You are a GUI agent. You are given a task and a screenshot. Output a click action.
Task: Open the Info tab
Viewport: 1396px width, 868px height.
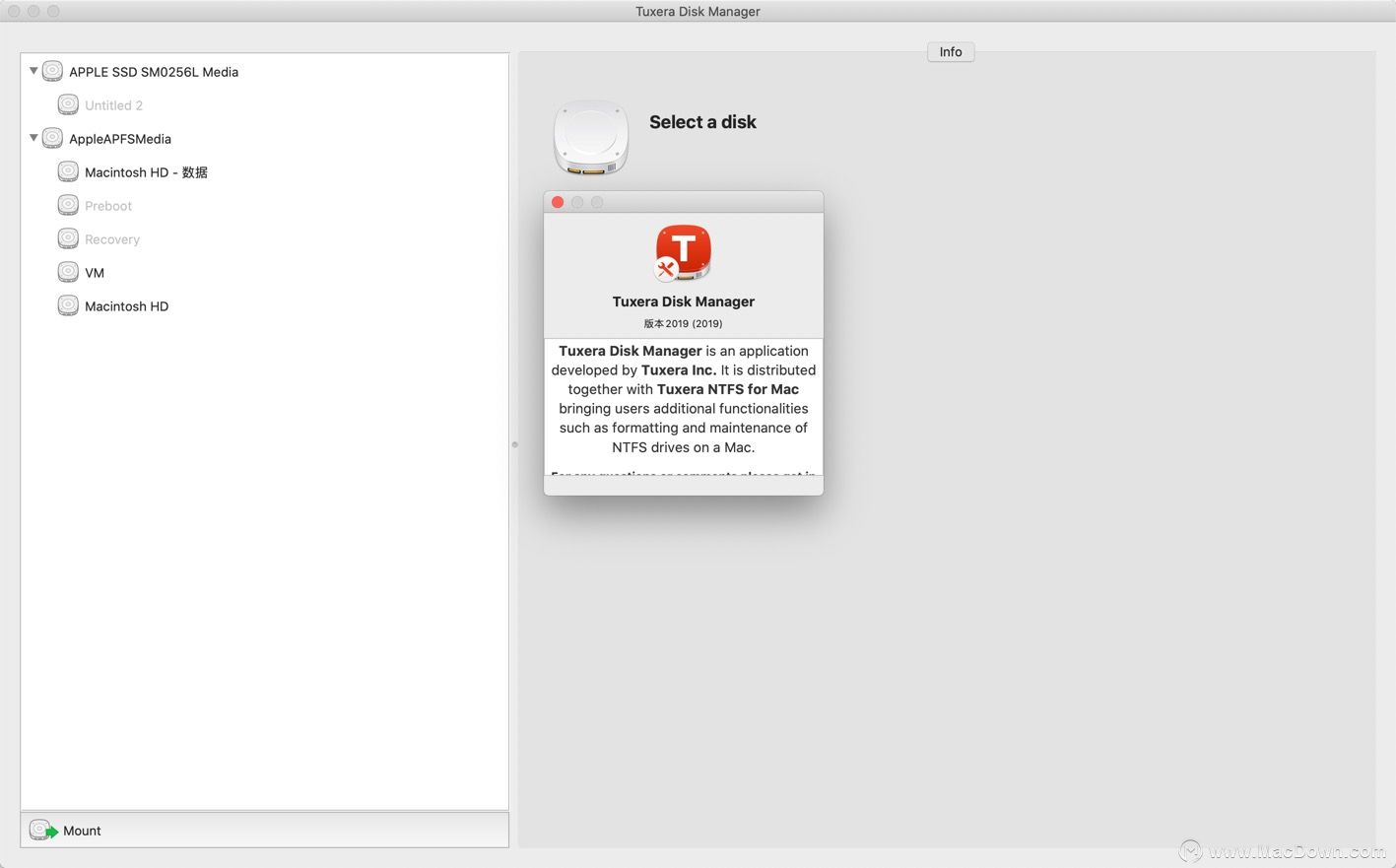951,52
